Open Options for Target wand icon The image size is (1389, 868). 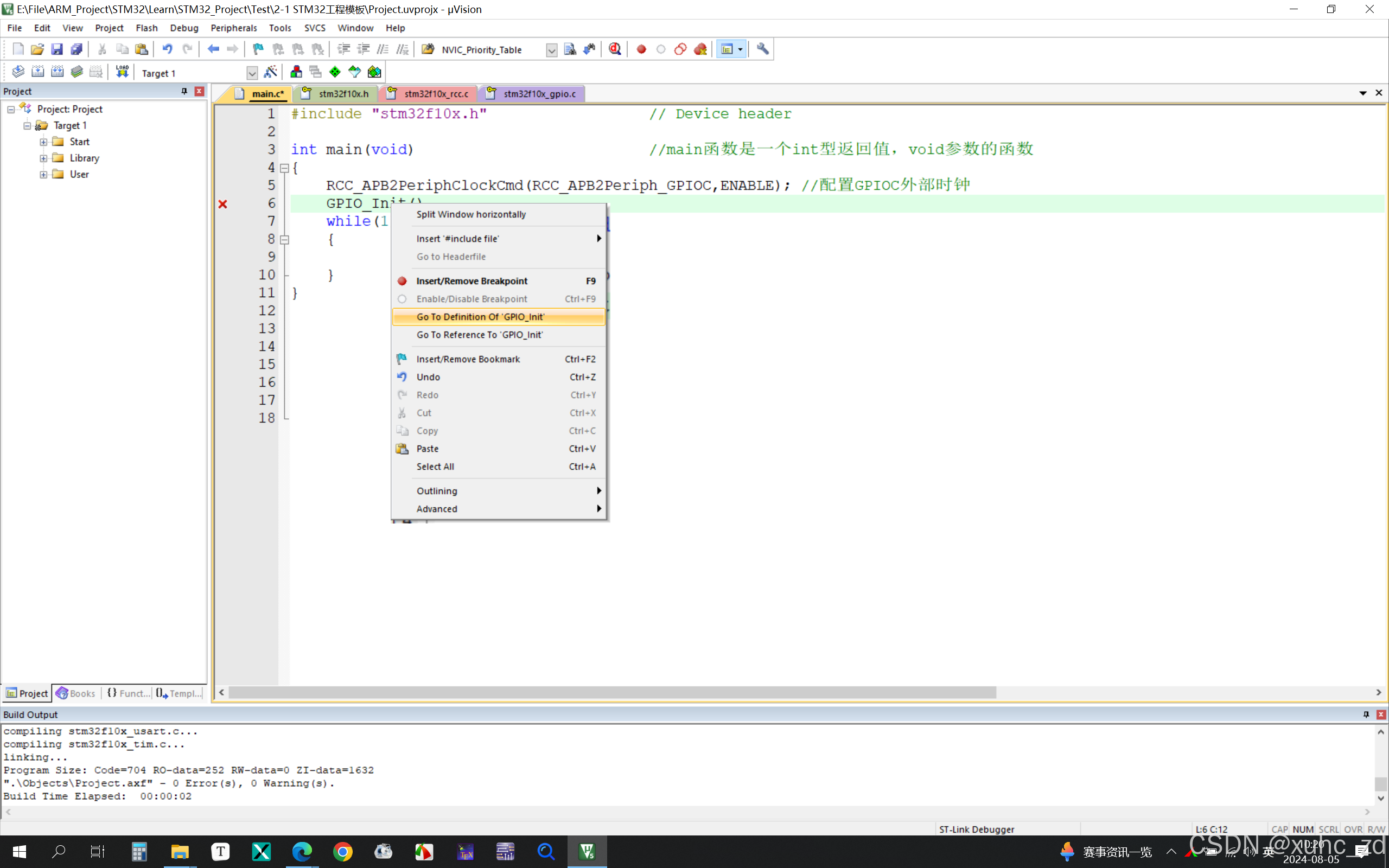[x=270, y=72]
